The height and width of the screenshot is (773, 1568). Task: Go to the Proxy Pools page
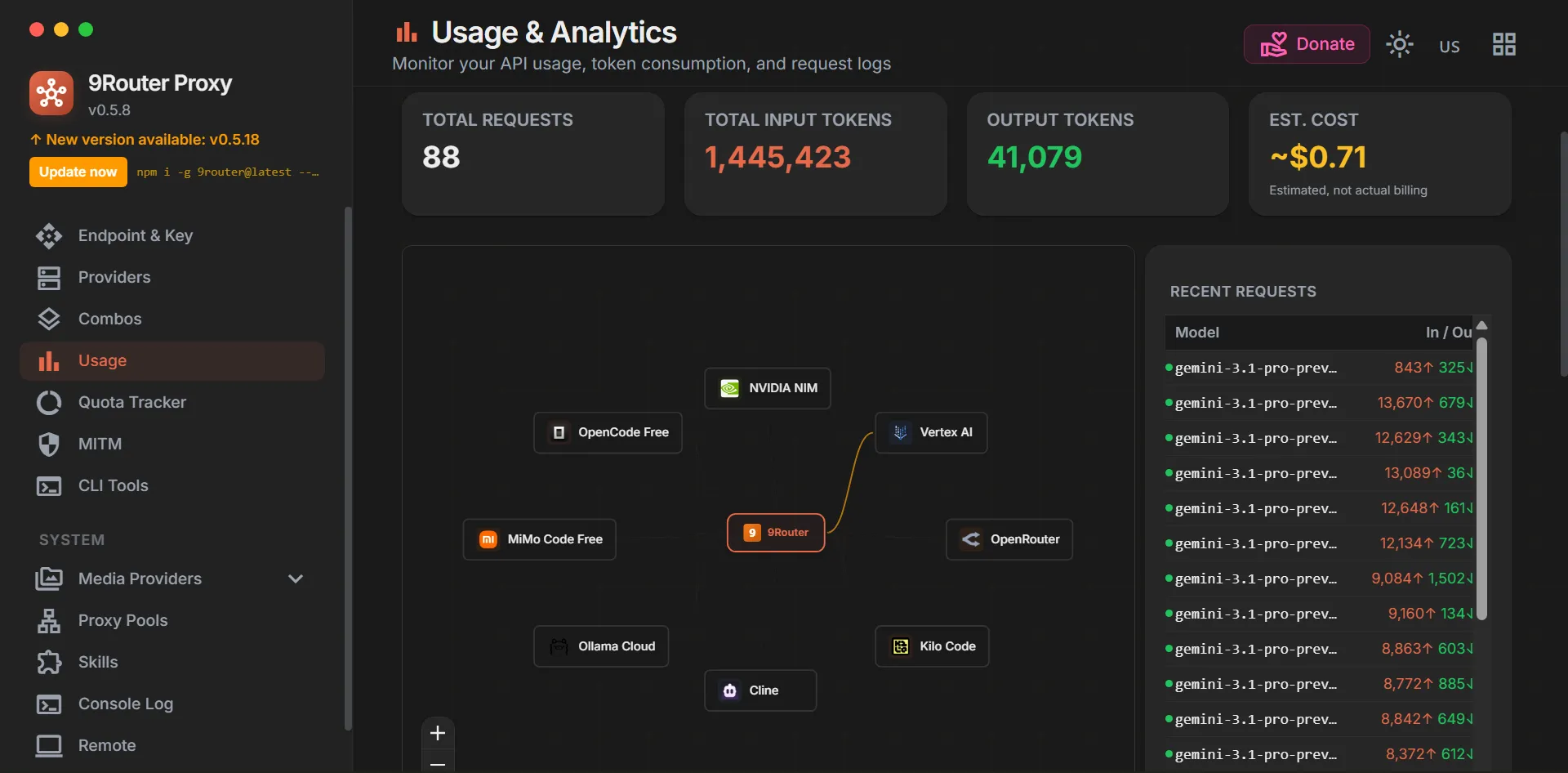click(172, 621)
